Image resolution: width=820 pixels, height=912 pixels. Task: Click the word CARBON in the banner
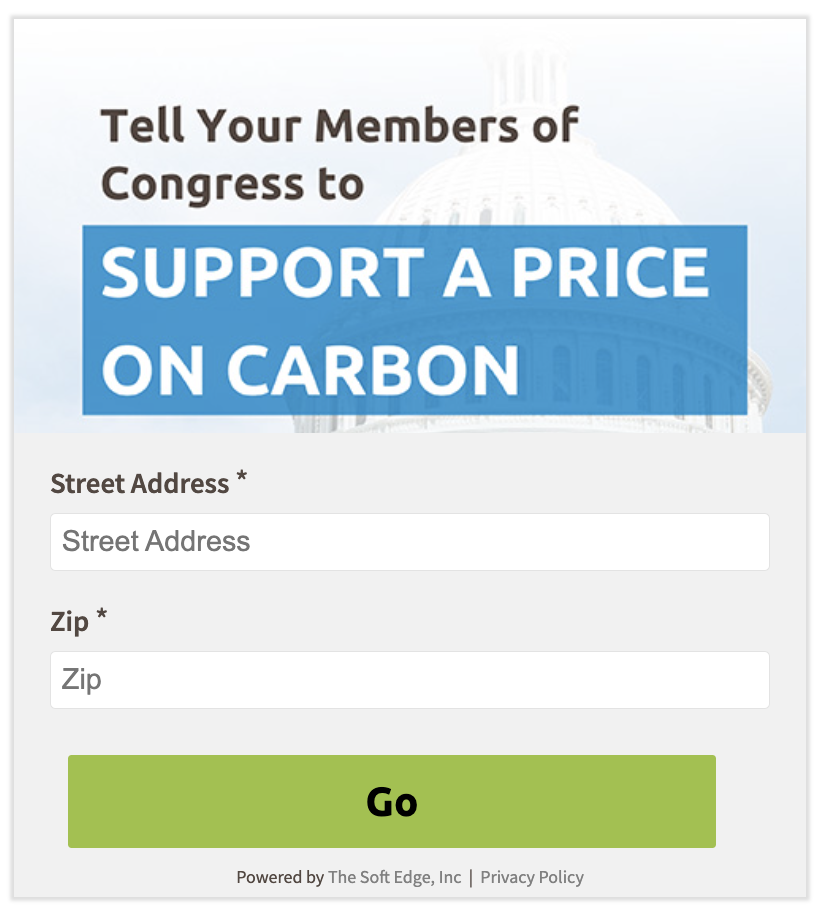pyautogui.click(x=373, y=369)
